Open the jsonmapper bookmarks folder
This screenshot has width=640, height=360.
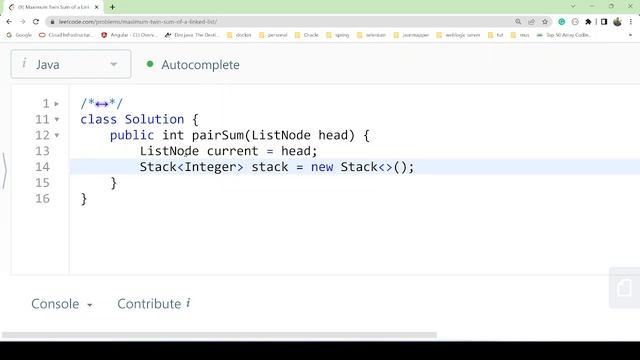click(x=411, y=35)
